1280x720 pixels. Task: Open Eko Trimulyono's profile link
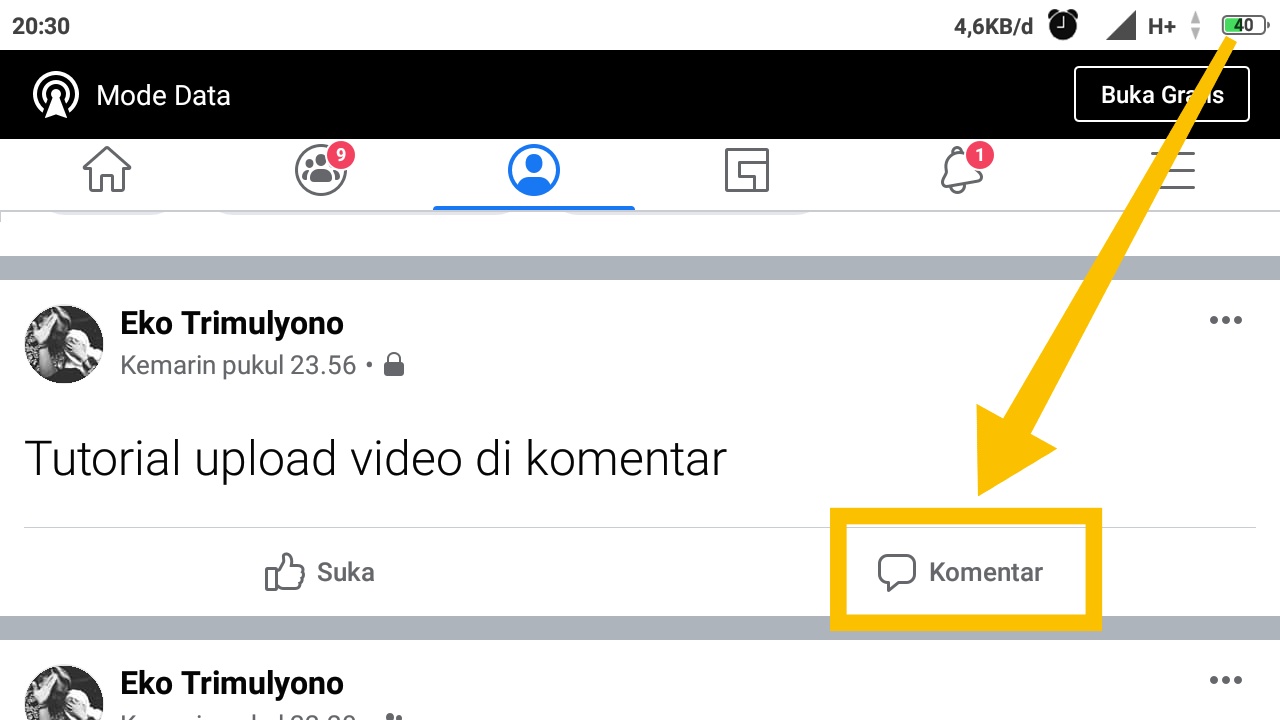point(232,323)
